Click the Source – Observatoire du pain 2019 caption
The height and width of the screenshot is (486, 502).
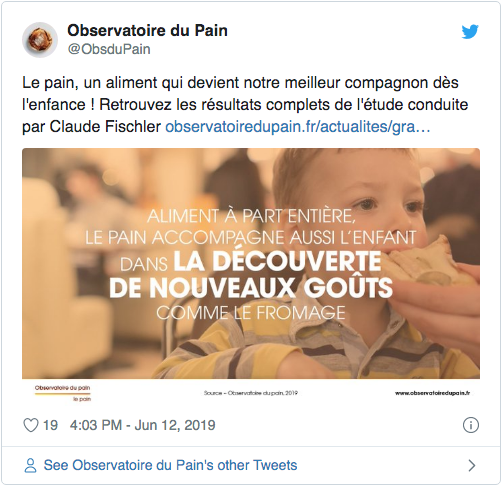(251, 393)
